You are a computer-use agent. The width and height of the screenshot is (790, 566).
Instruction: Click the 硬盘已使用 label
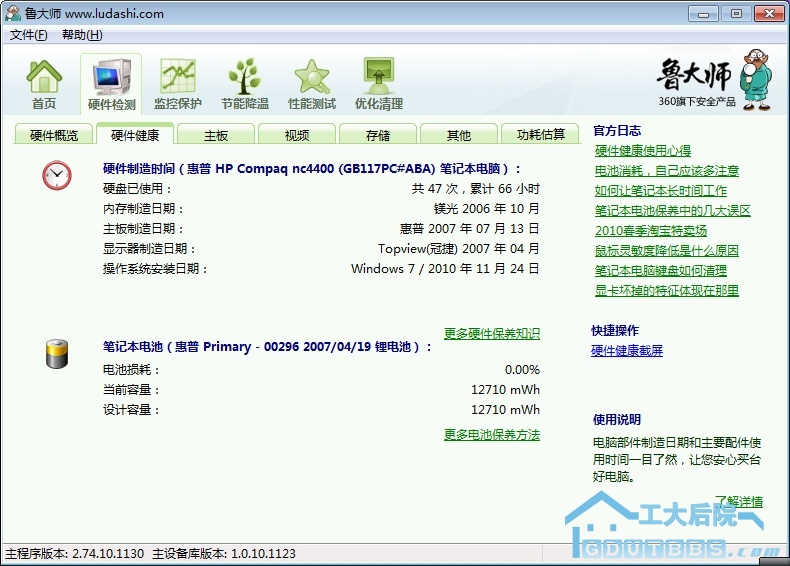[137, 188]
